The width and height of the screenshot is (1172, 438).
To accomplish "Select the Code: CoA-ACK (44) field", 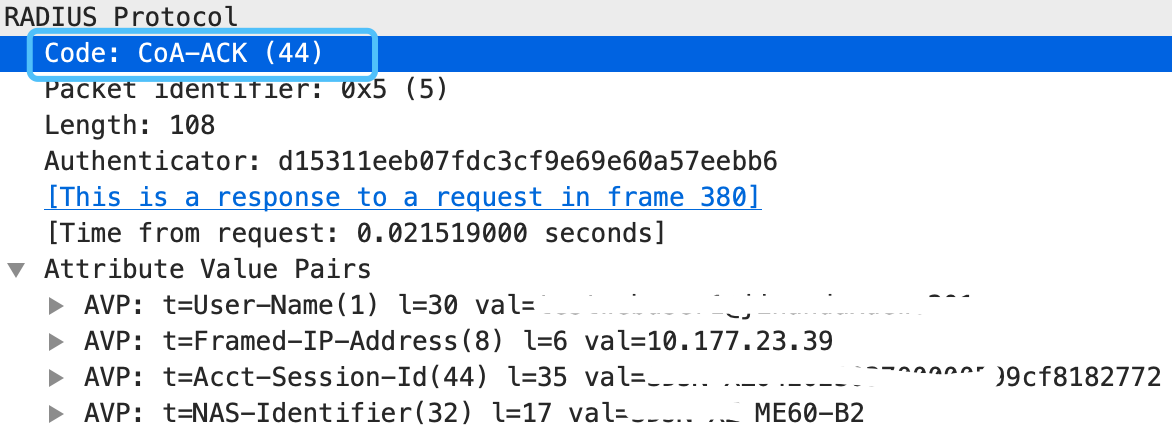I will (586, 54).
